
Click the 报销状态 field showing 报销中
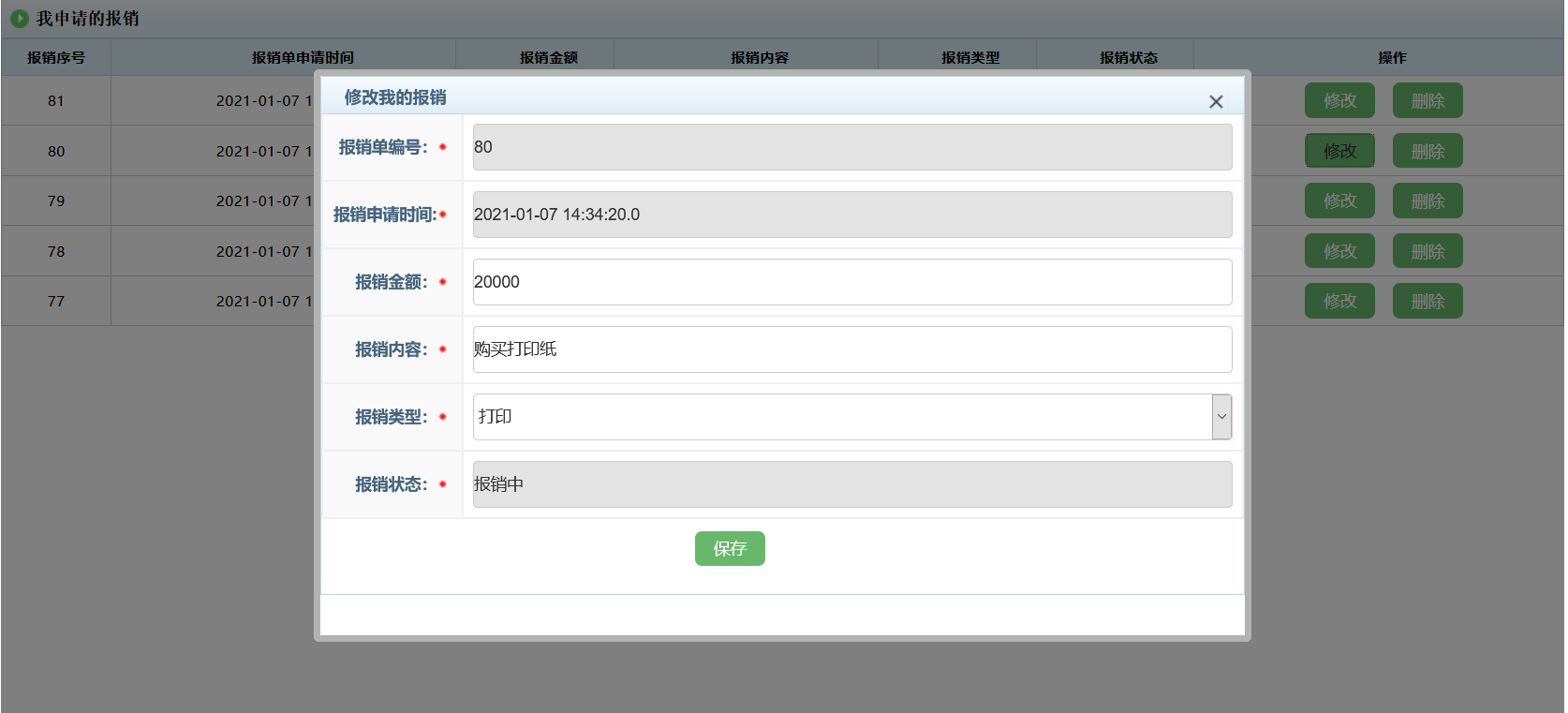click(x=852, y=484)
